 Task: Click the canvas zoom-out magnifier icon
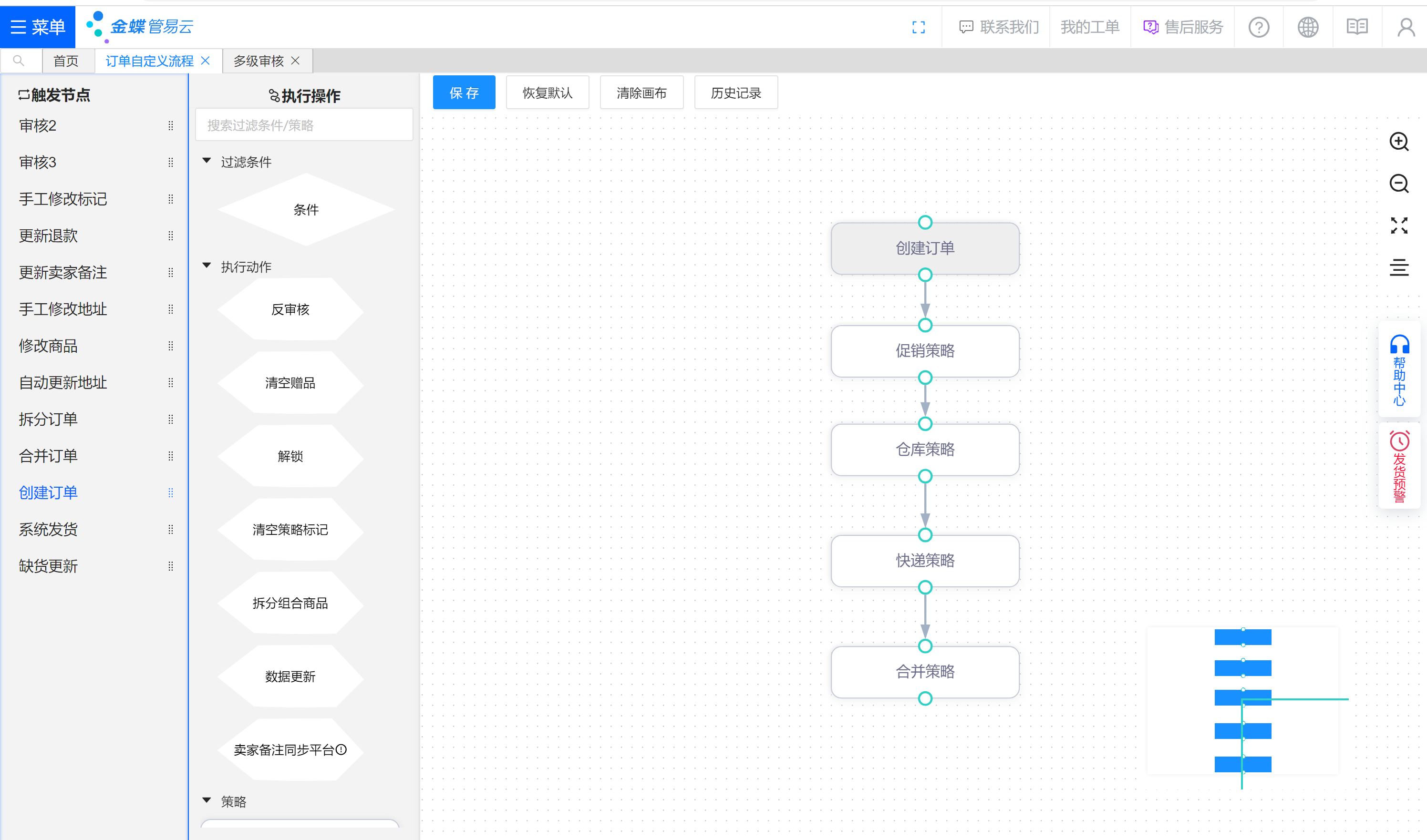[x=1399, y=184]
